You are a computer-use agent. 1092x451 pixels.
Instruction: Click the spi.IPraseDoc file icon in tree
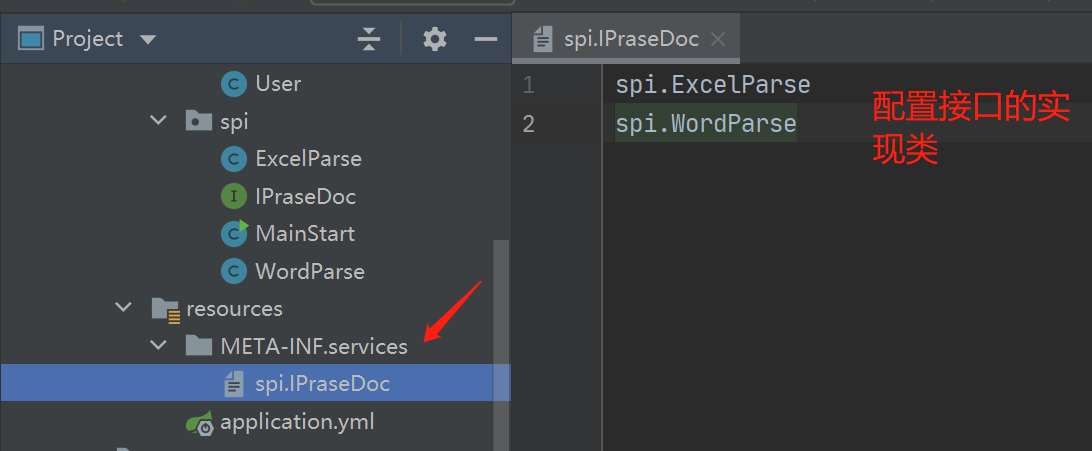[233, 384]
